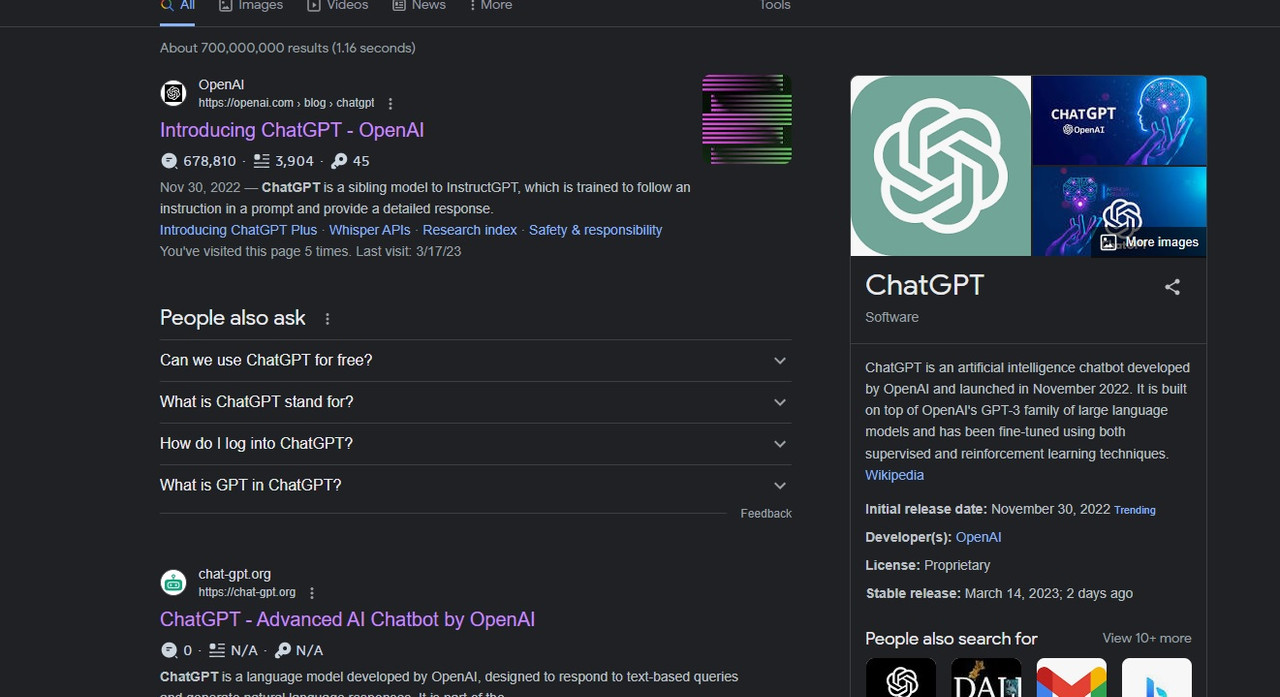Switch to the Images tab

pyautogui.click(x=251, y=6)
